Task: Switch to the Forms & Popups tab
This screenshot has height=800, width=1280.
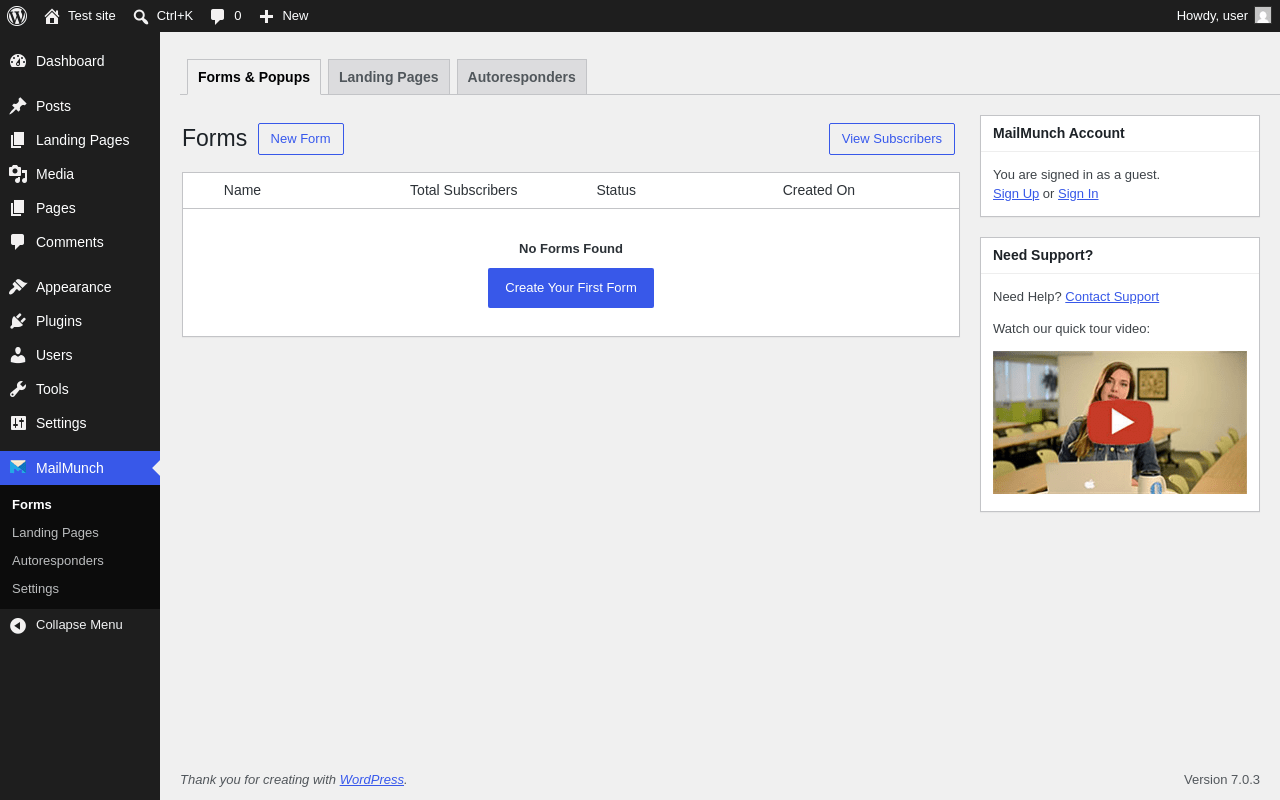Action: point(254,77)
